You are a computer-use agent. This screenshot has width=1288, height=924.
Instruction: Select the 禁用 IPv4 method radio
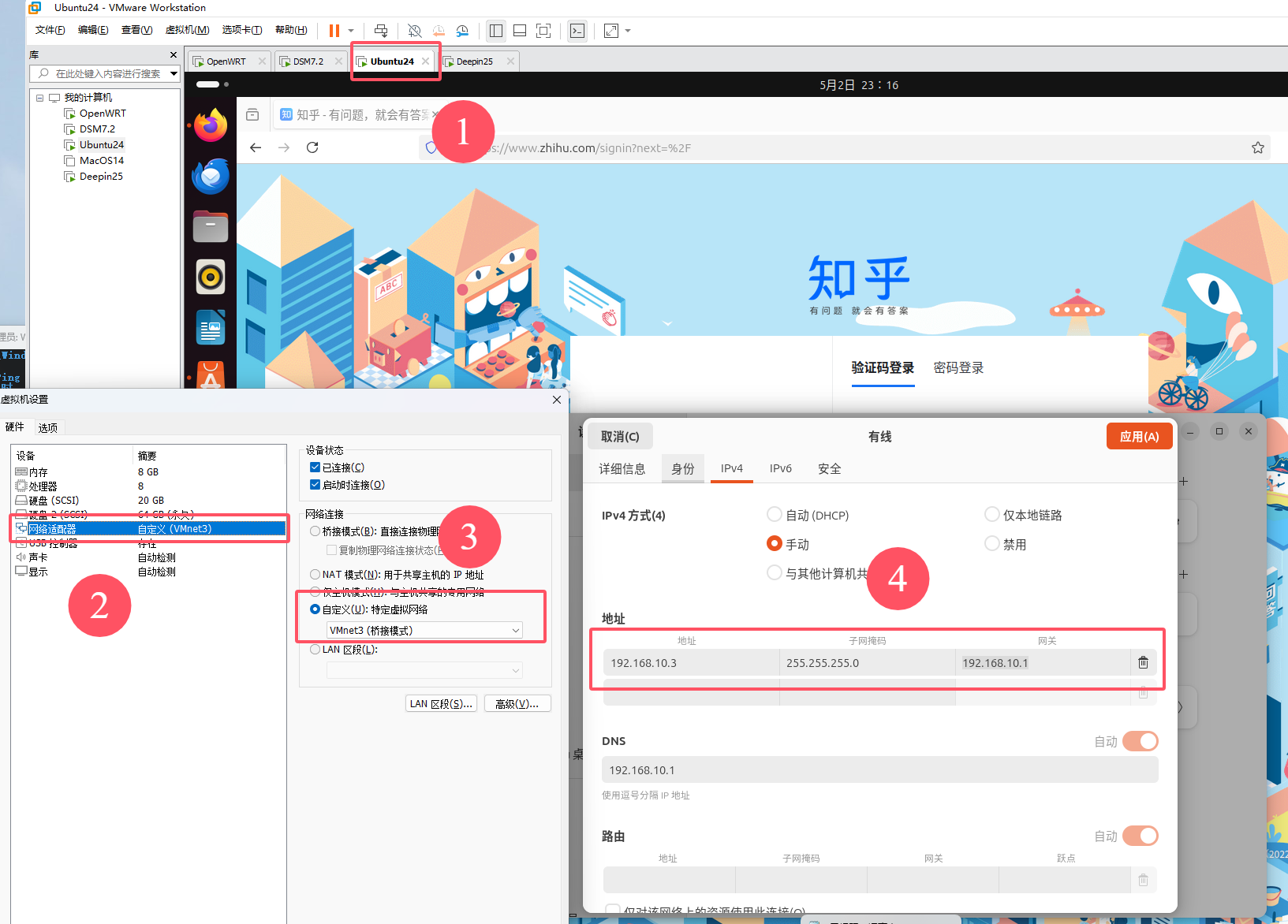(x=992, y=544)
